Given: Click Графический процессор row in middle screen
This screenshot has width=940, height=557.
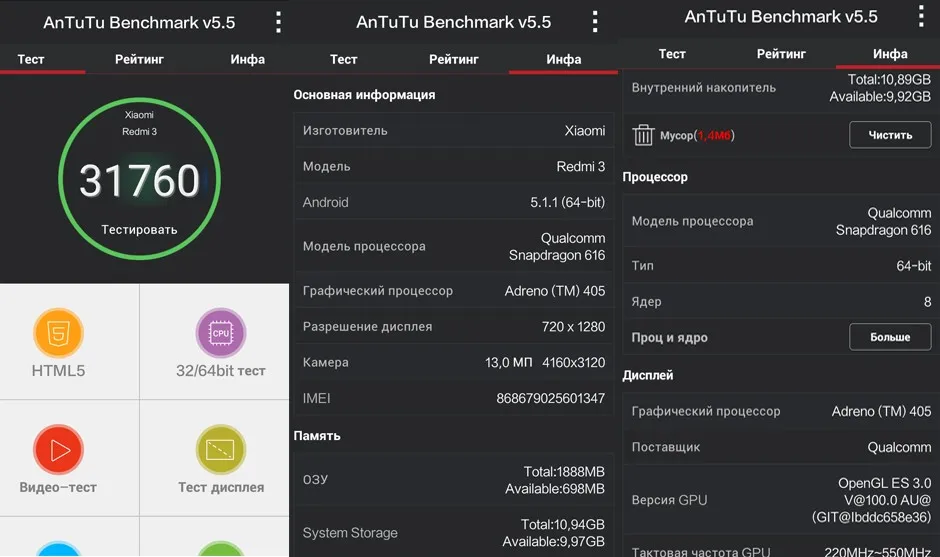Looking at the screenshot, I should click(454, 291).
